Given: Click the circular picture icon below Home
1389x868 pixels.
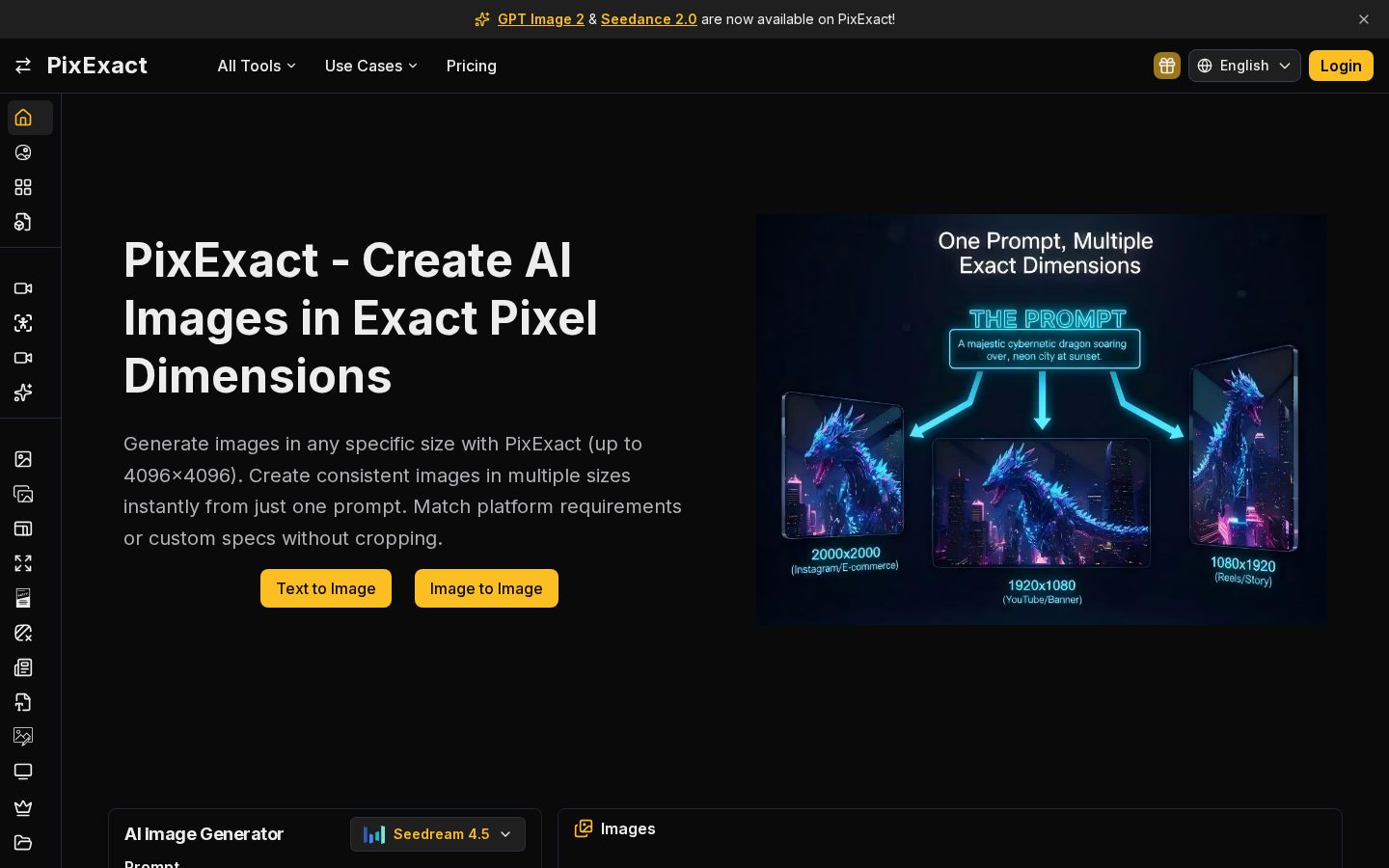Looking at the screenshot, I should click(23, 152).
